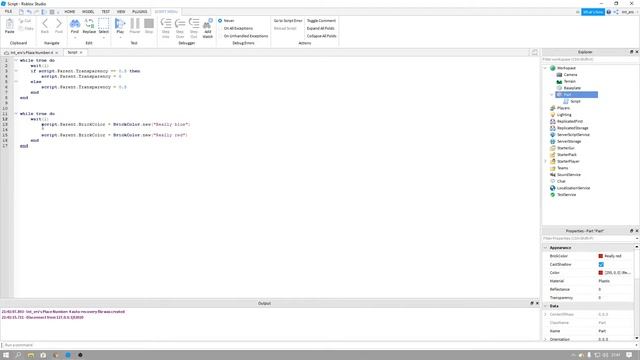Click the What's New button

[x=593, y=12]
